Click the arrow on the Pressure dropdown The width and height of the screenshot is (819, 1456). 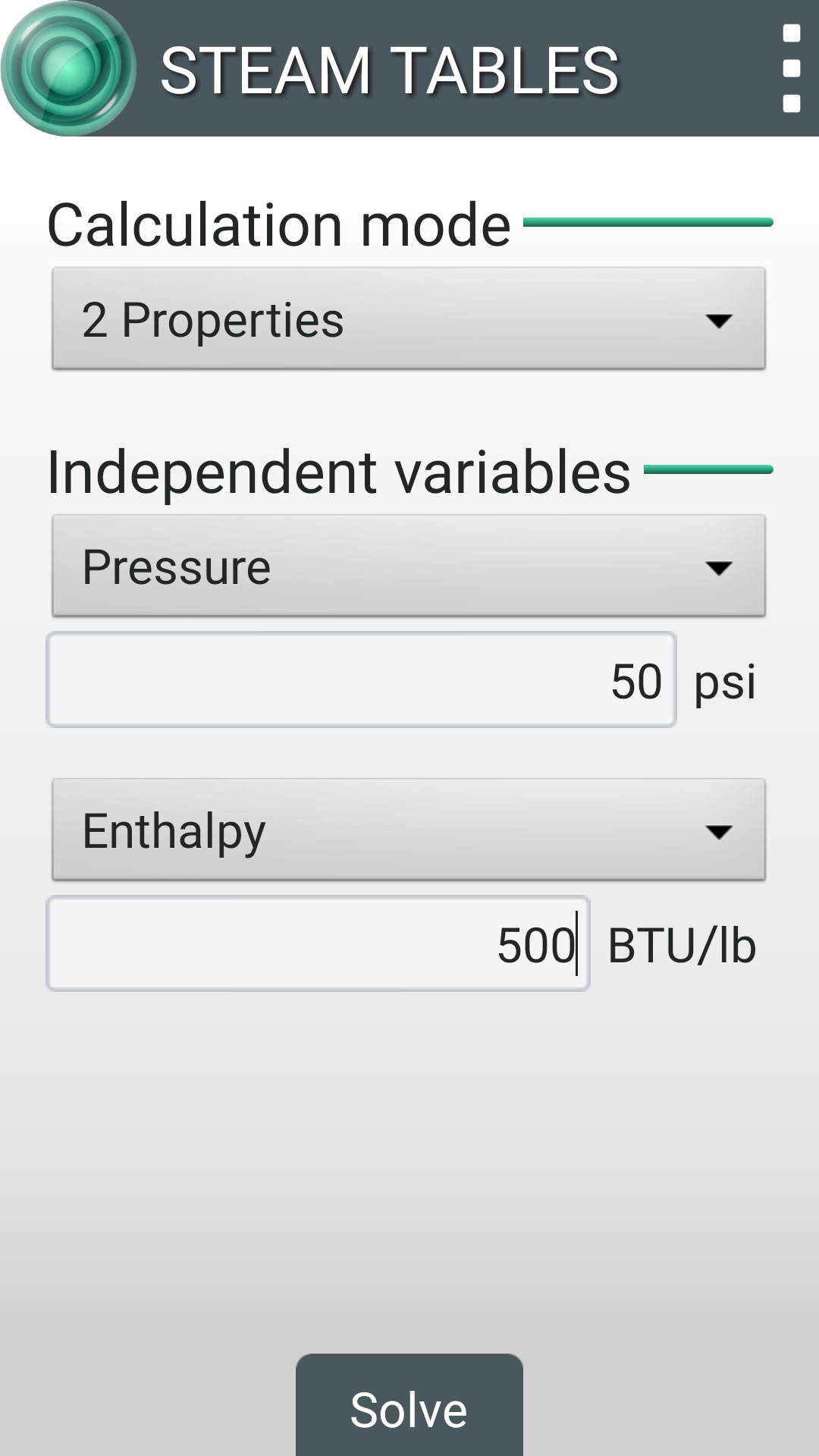coord(718,568)
